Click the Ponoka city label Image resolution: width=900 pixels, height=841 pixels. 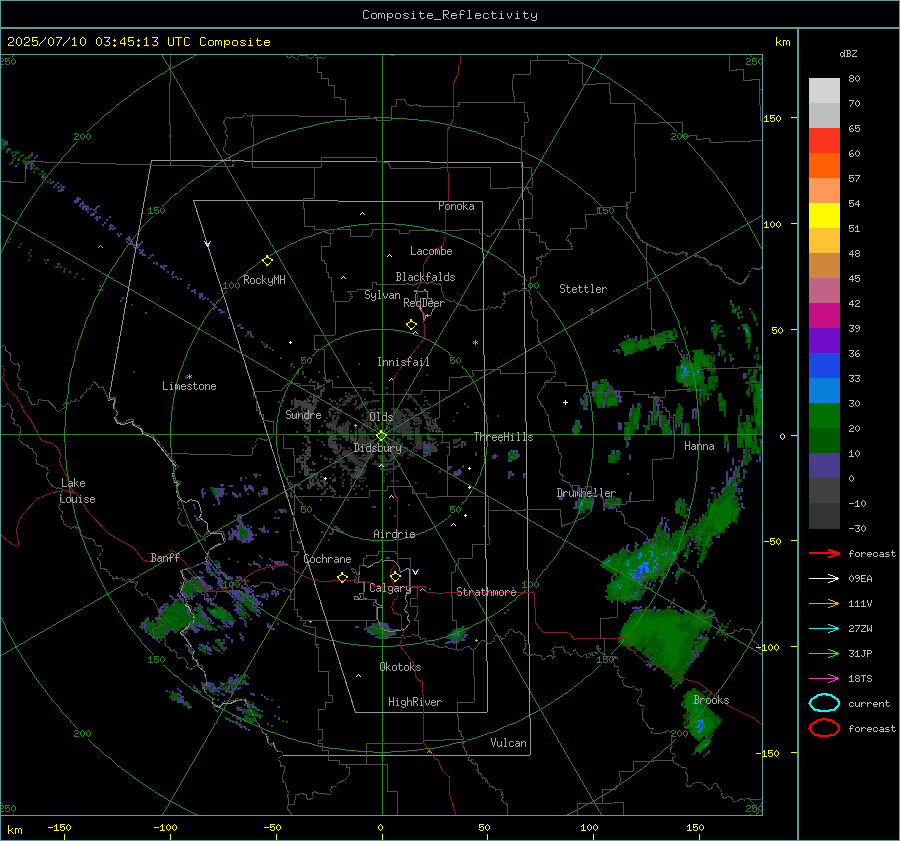(456, 206)
